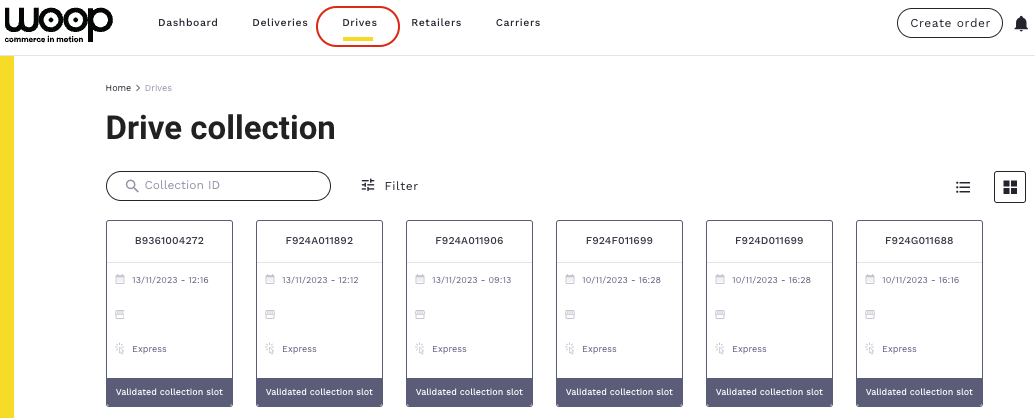The height and width of the screenshot is (418, 1035).
Task: Click the Woop logo
Action: [x=58, y=24]
